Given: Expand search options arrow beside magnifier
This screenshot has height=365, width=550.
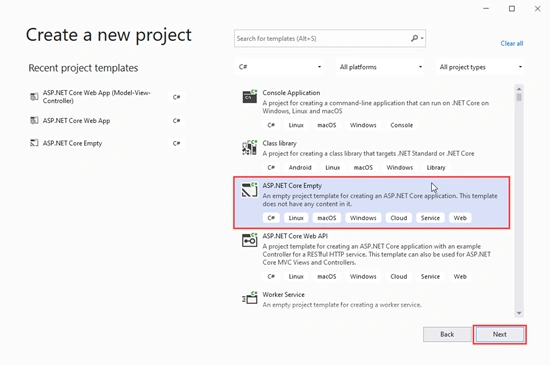Looking at the screenshot, I should click(x=422, y=39).
